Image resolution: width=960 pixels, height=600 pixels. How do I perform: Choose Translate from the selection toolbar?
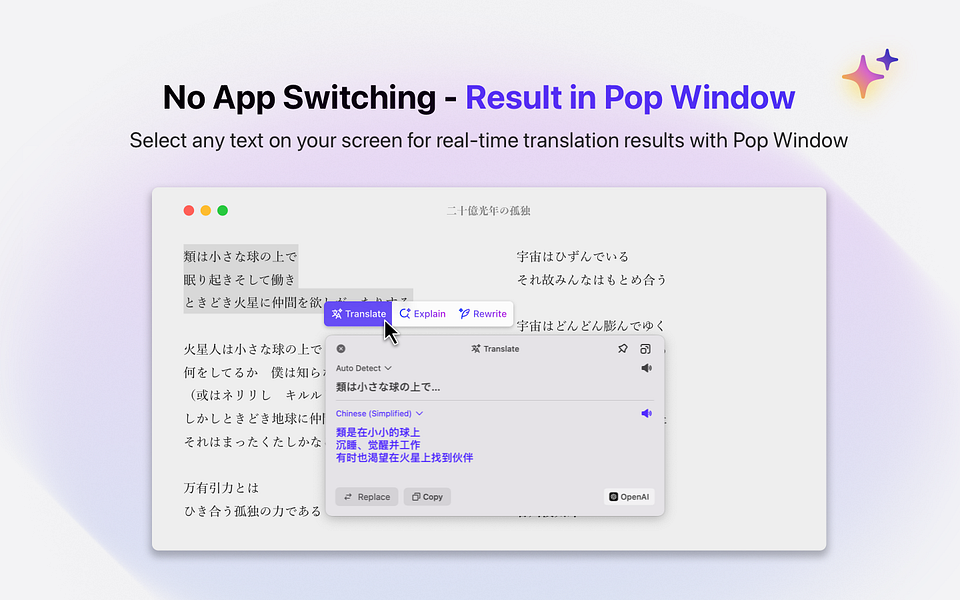click(x=358, y=313)
